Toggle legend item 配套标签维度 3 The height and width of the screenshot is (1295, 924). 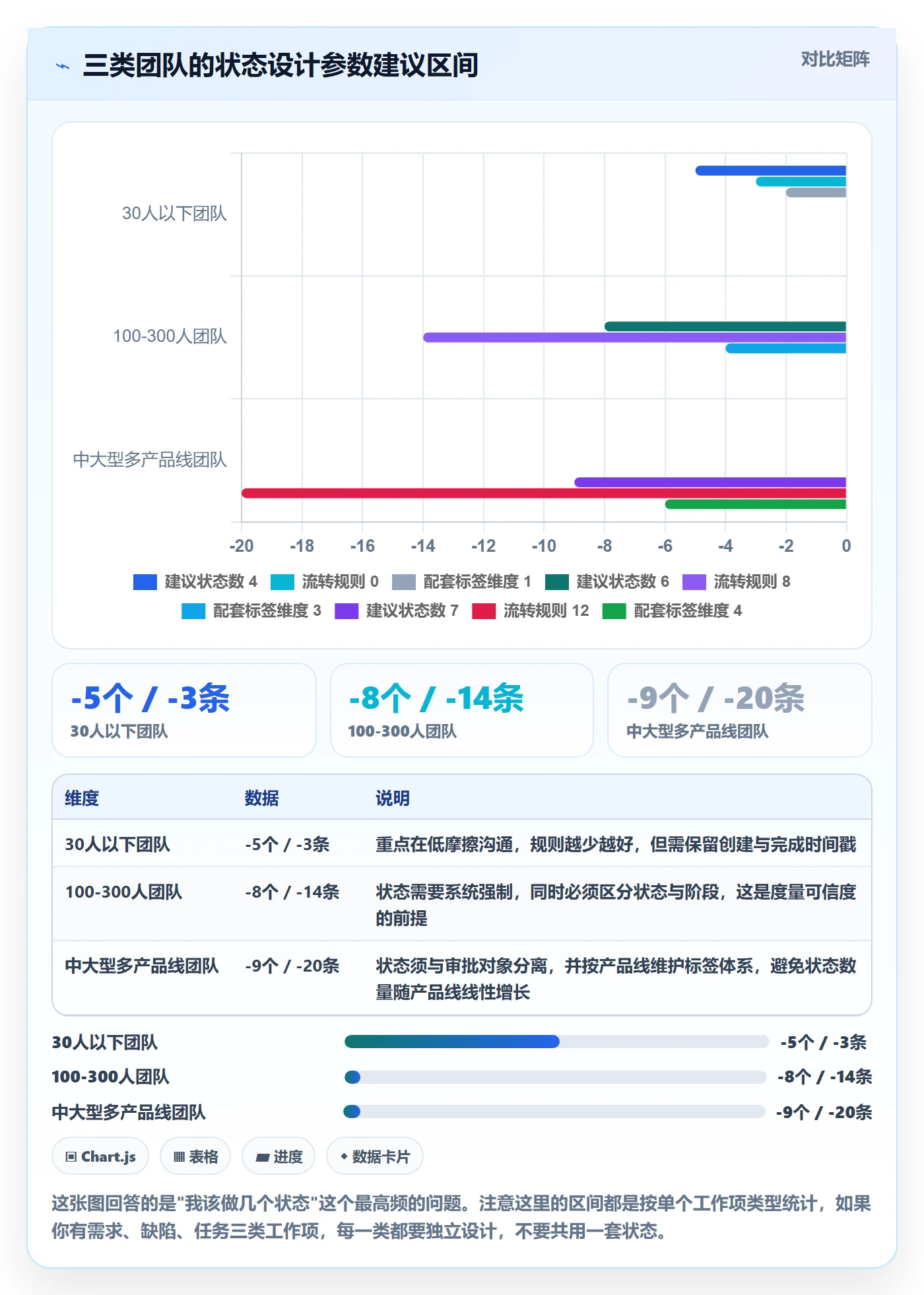pyautogui.click(x=251, y=611)
